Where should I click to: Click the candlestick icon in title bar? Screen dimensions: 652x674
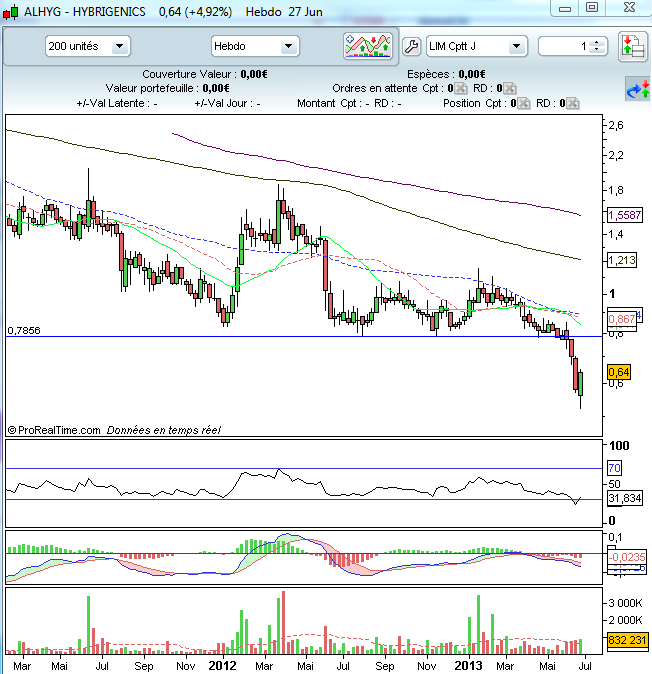point(10,12)
